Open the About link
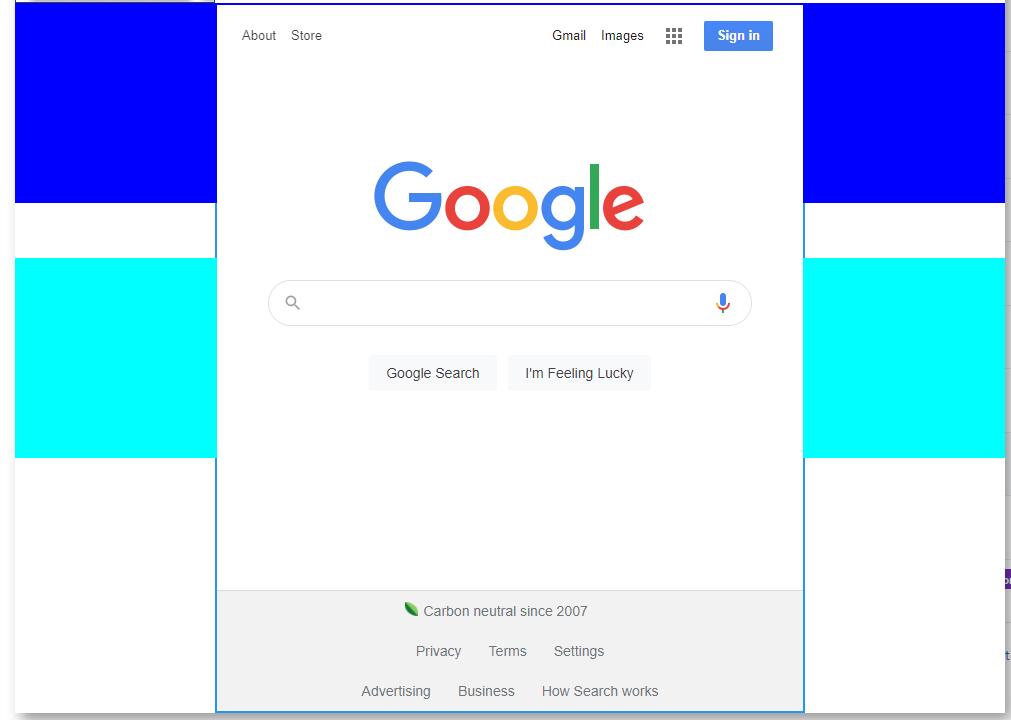 [259, 35]
